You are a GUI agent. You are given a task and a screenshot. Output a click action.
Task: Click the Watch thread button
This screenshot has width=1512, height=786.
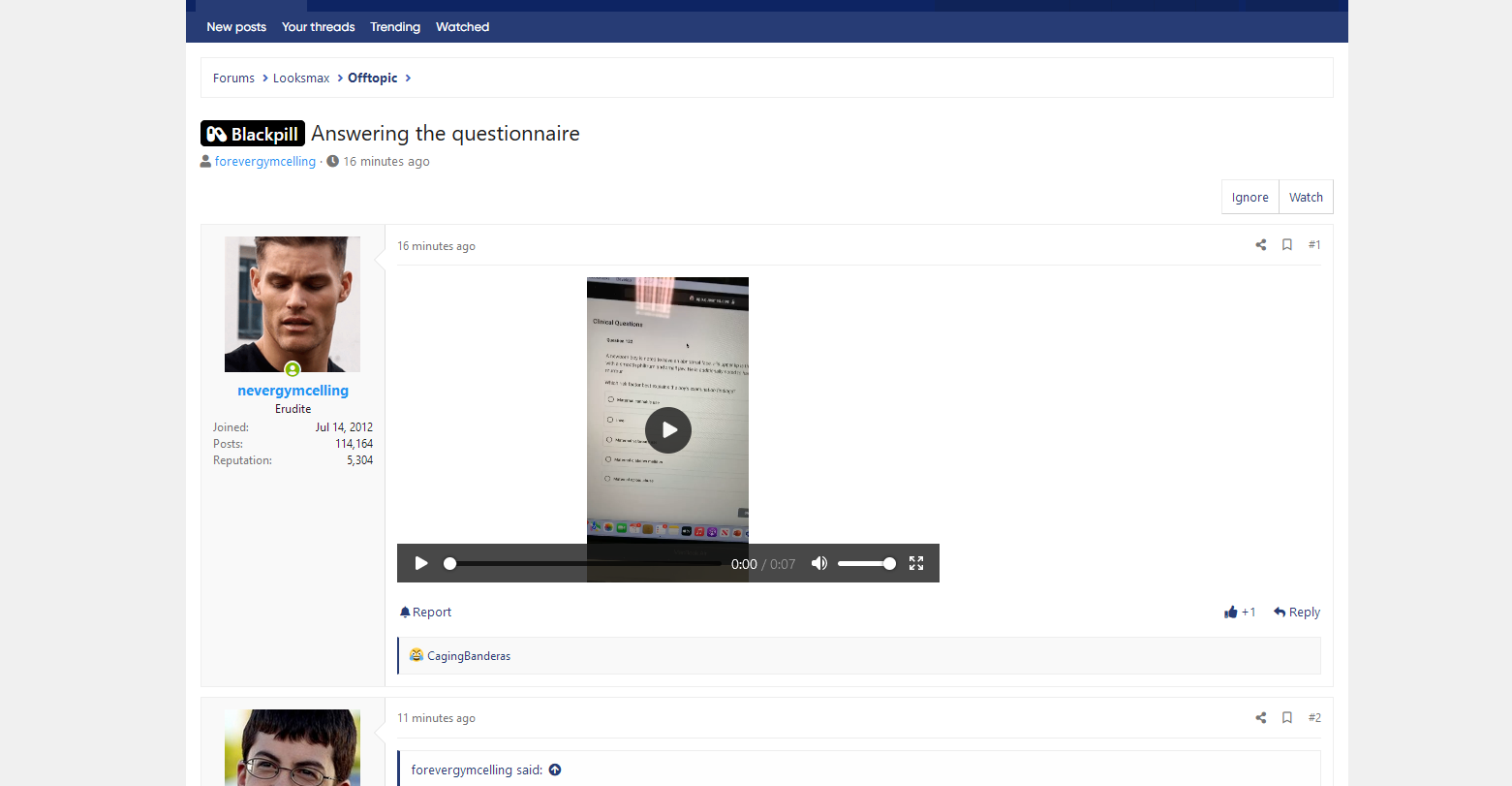(1306, 197)
